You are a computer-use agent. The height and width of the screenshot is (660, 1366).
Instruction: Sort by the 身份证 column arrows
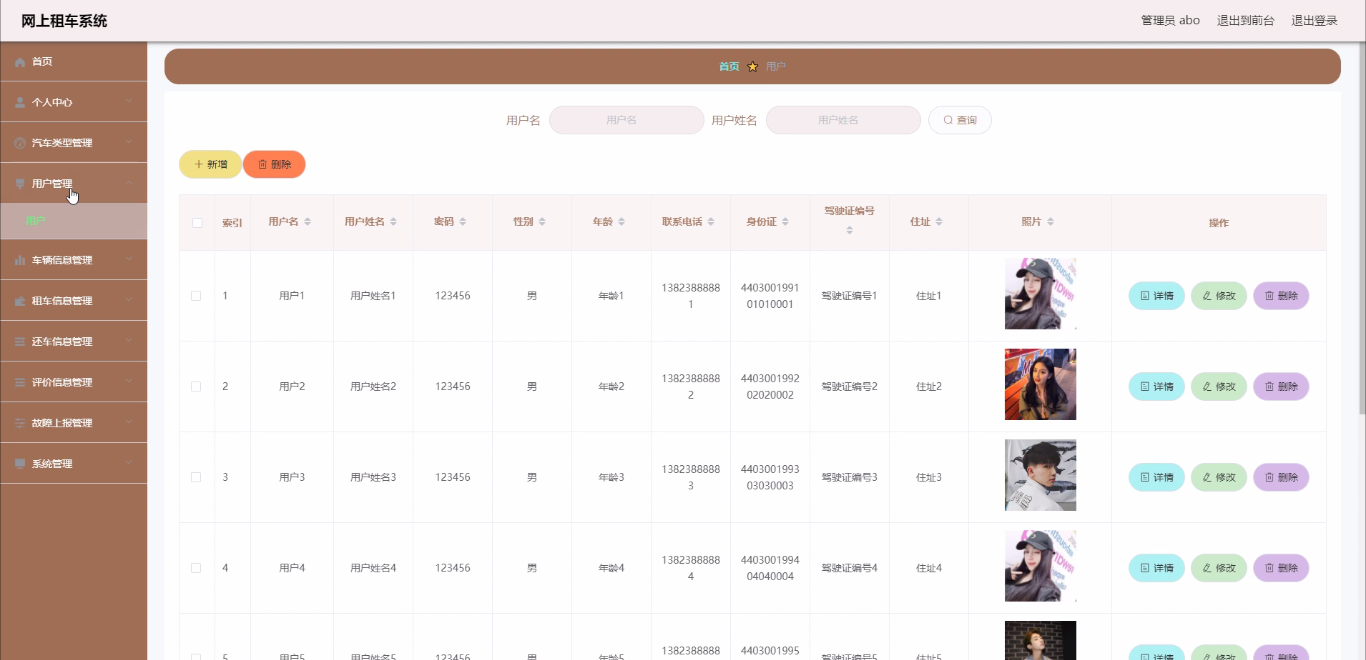point(785,222)
